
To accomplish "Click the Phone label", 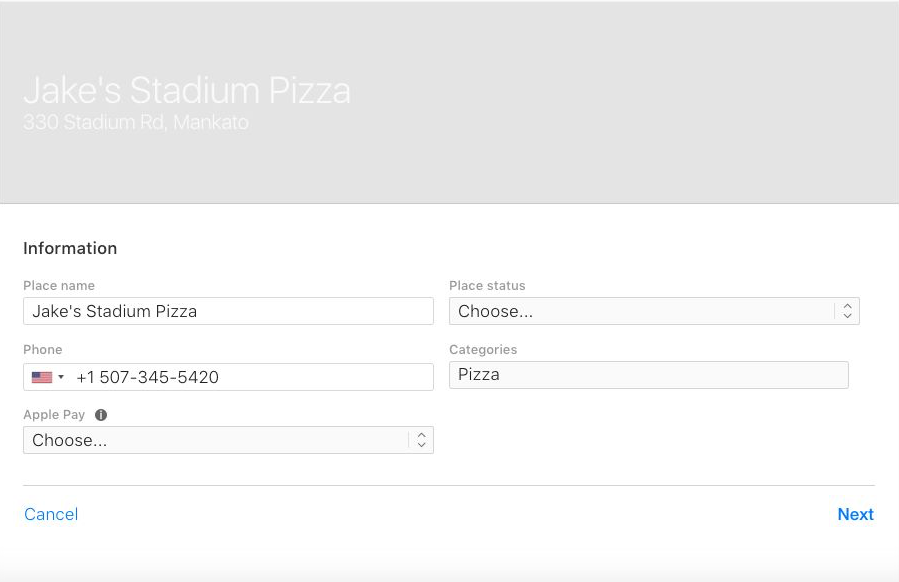I will click(x=42, y=350).
